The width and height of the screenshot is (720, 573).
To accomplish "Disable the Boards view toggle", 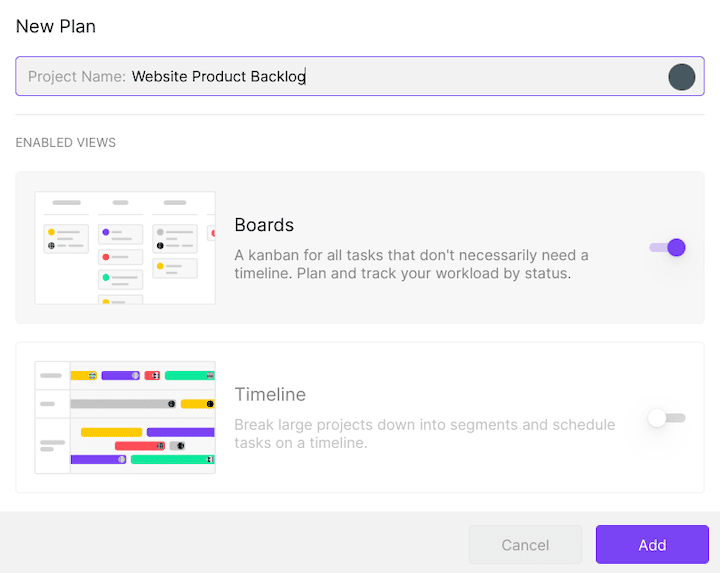I will click(x=668, y=247).
